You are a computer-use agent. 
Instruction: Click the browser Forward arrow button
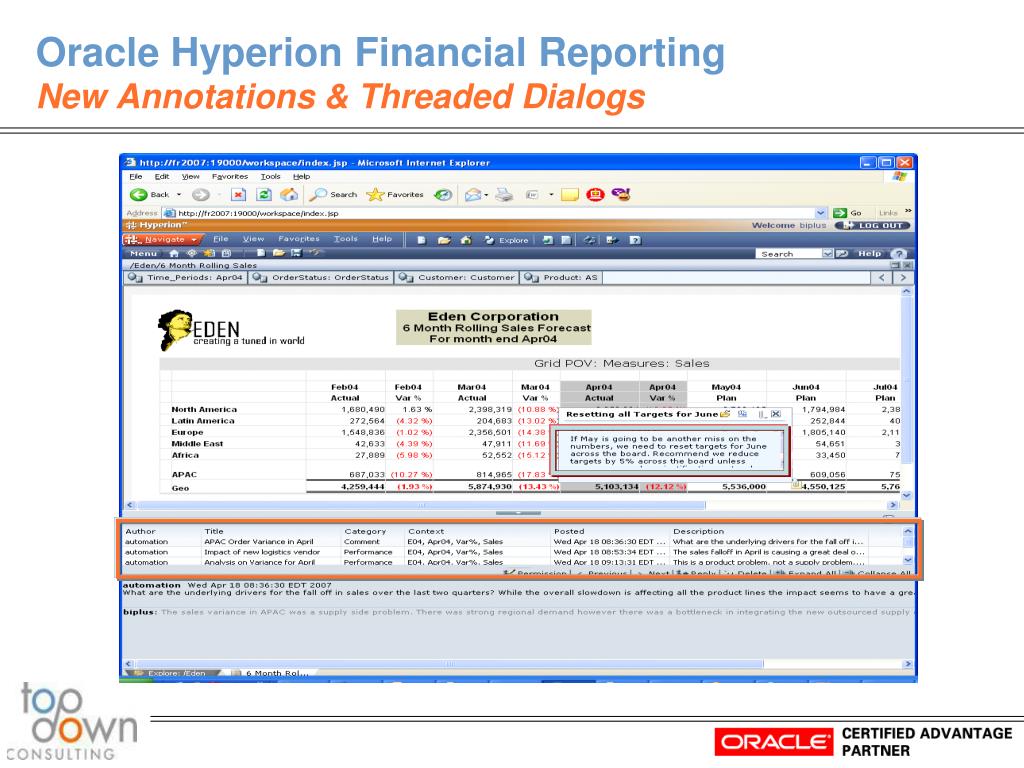pos(200,195)
